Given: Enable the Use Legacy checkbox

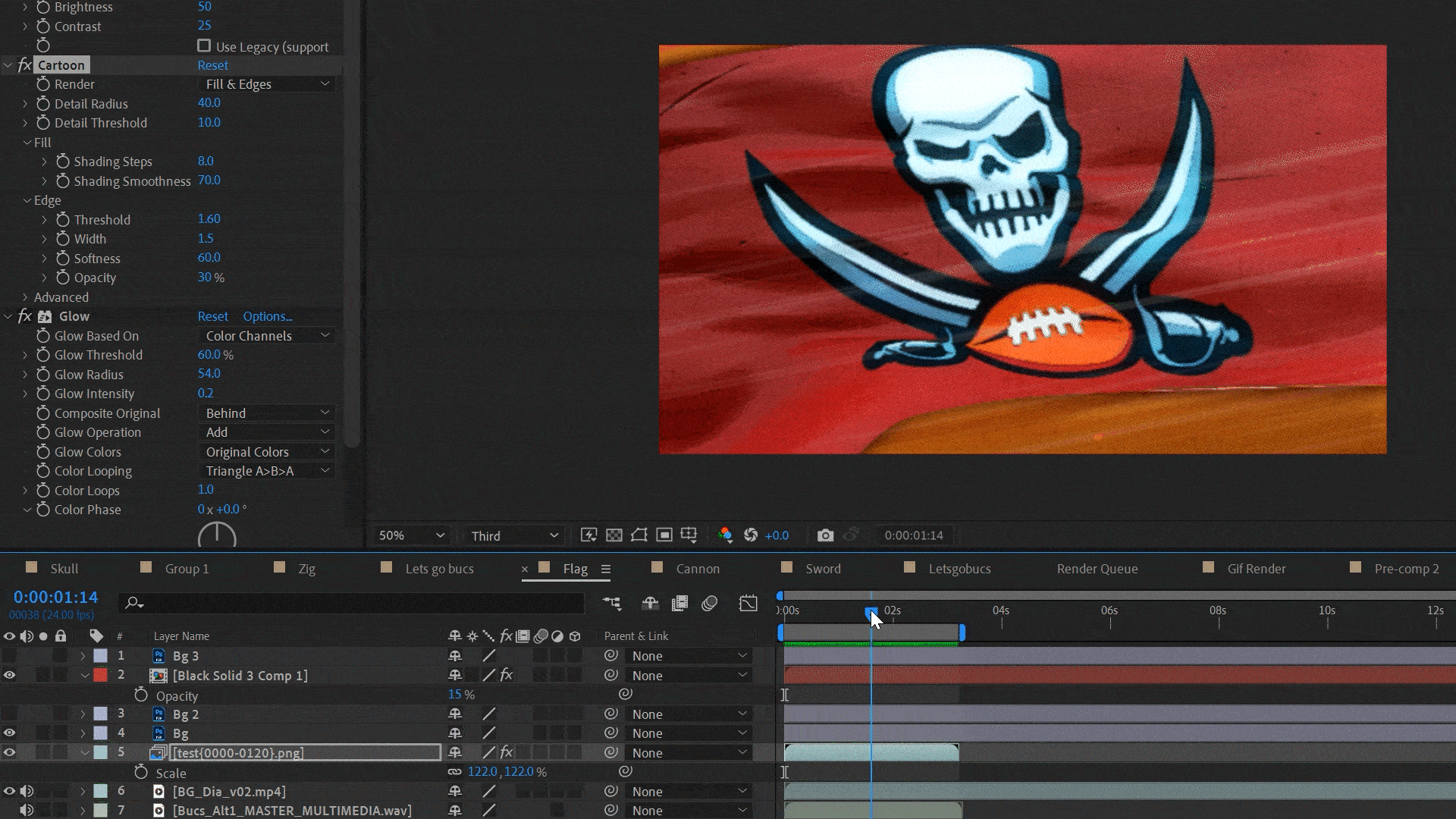Looking at the screenshot, I should click(204, 45).
